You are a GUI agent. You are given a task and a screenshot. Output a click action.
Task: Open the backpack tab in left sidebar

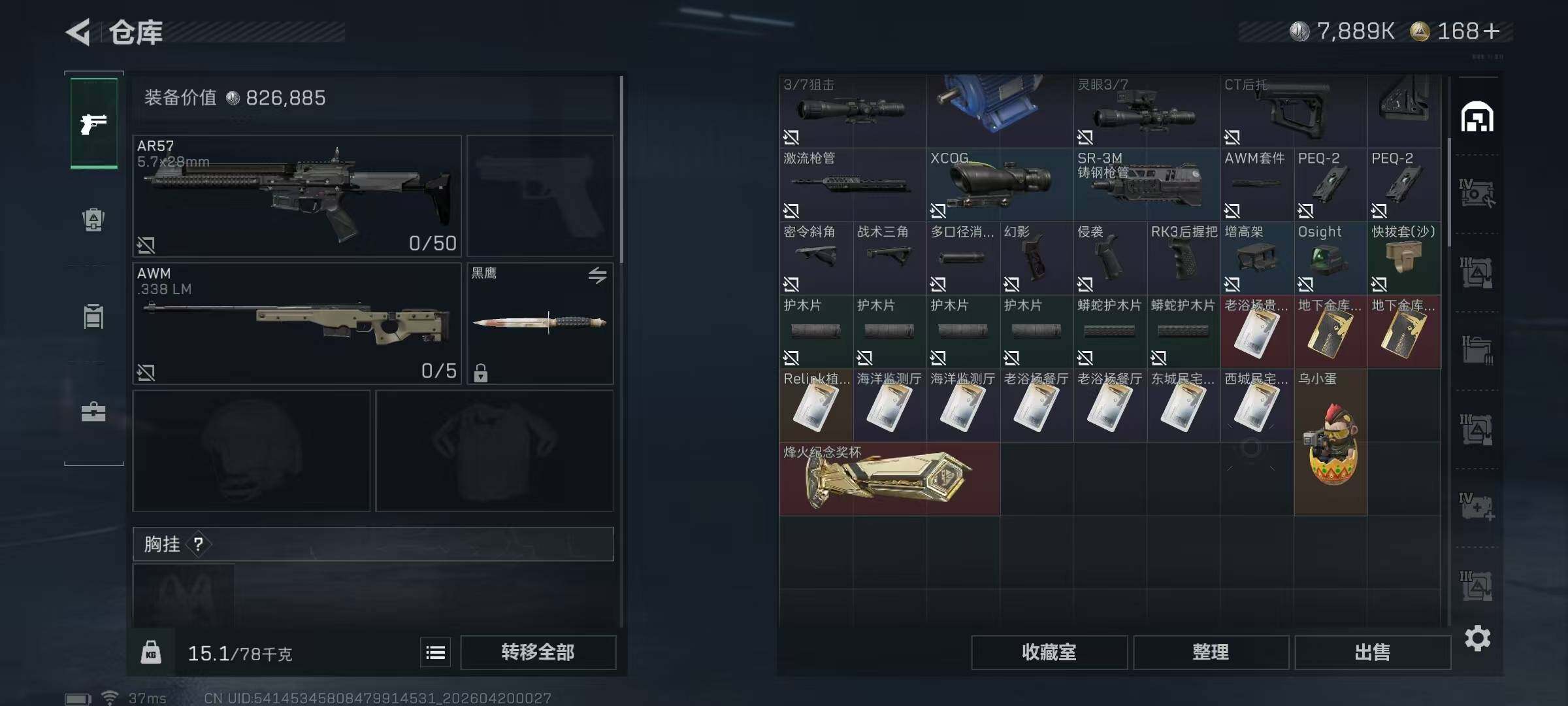coord(93,220)
